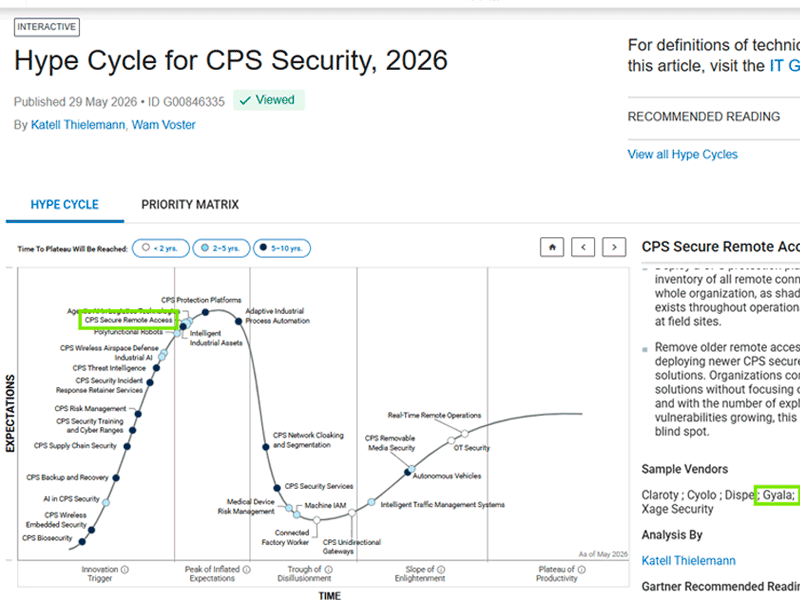Screen dimensions: 800x600
Task: Open author Wam Voster's profile link
Action: click(x=164, y=125)
